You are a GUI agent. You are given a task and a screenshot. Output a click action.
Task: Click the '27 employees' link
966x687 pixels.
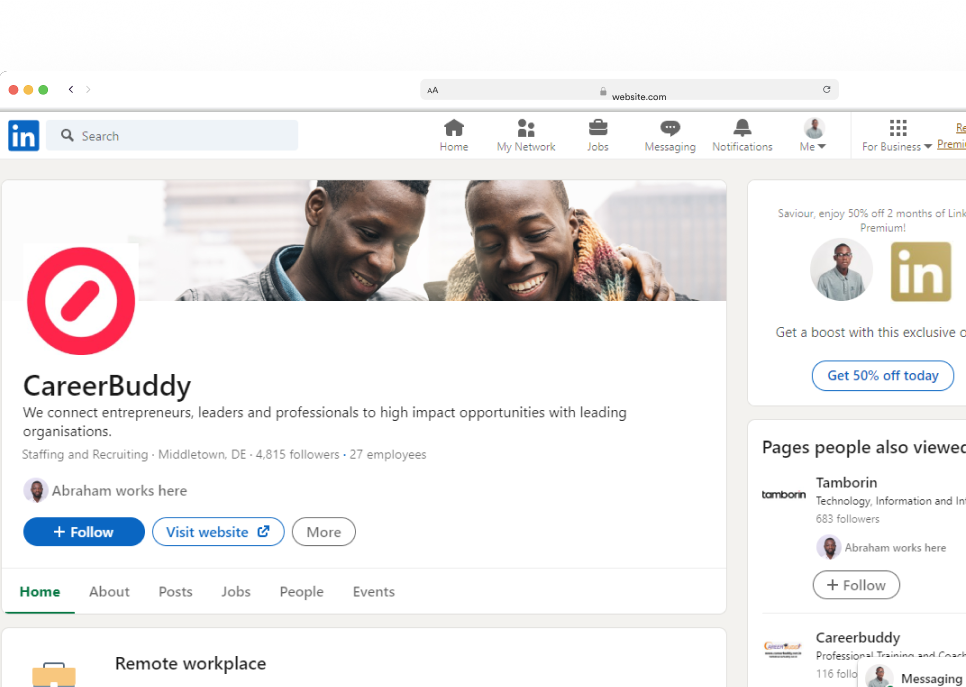(x=388, y=455)
